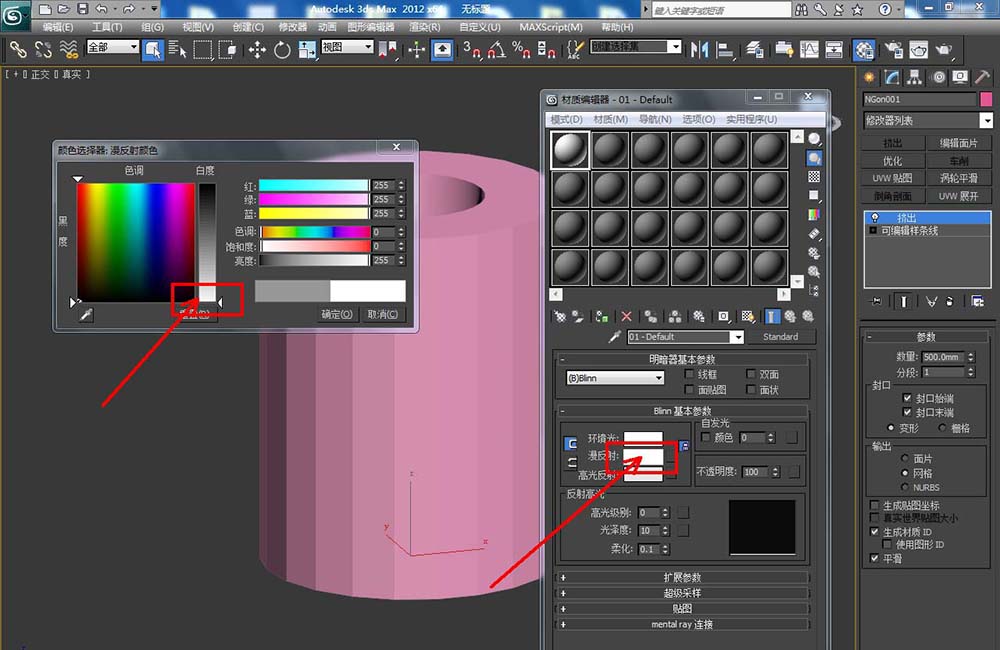Enable the 面状 faceted checkbox
The height and width of the screenshot is (650, 1000).
(751, 389)
